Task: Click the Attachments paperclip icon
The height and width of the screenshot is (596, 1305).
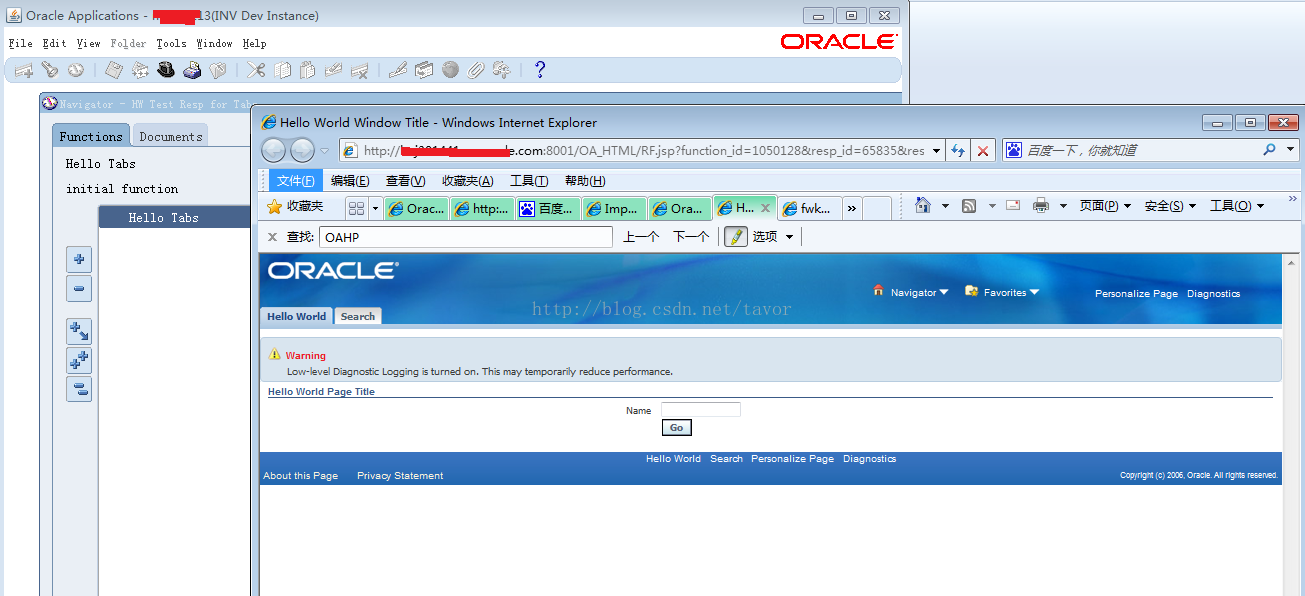Action: 475,70
